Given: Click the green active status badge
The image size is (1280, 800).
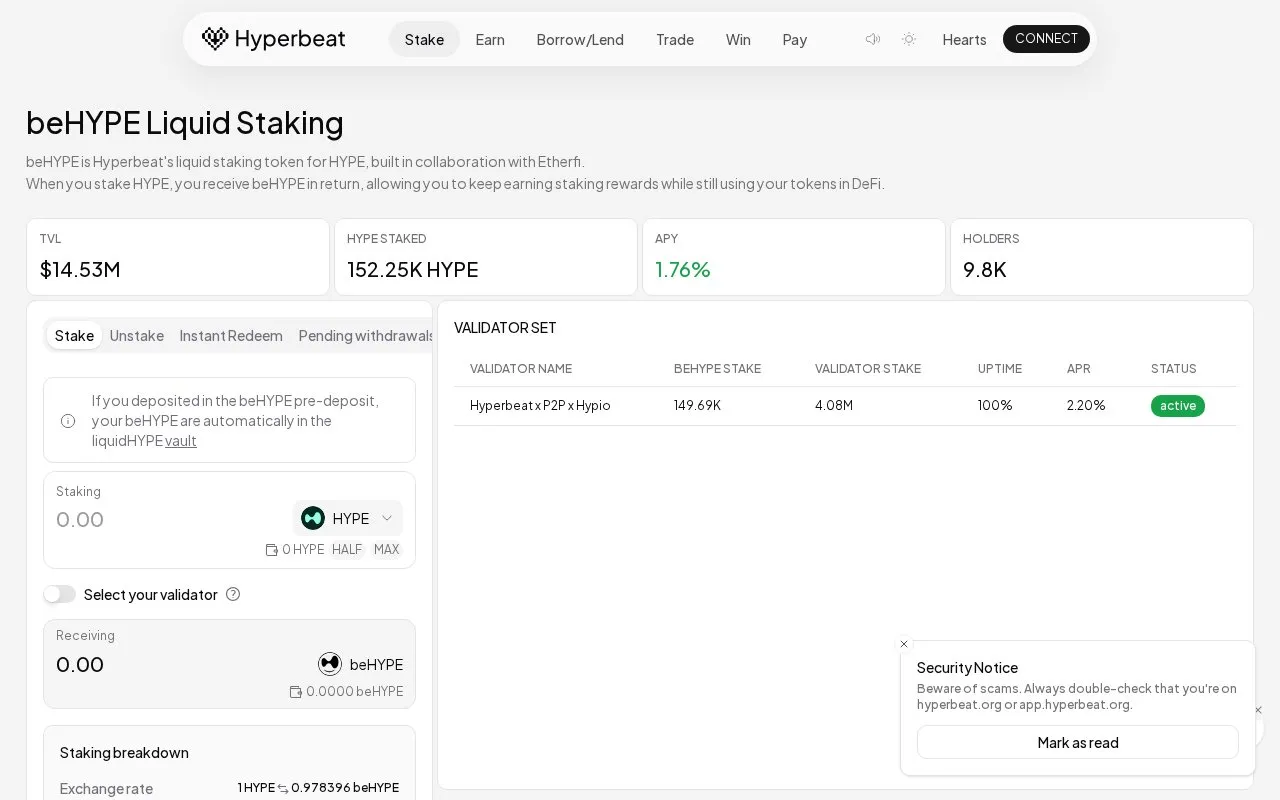Looking at the screenshot, I should click(1178, 405).
